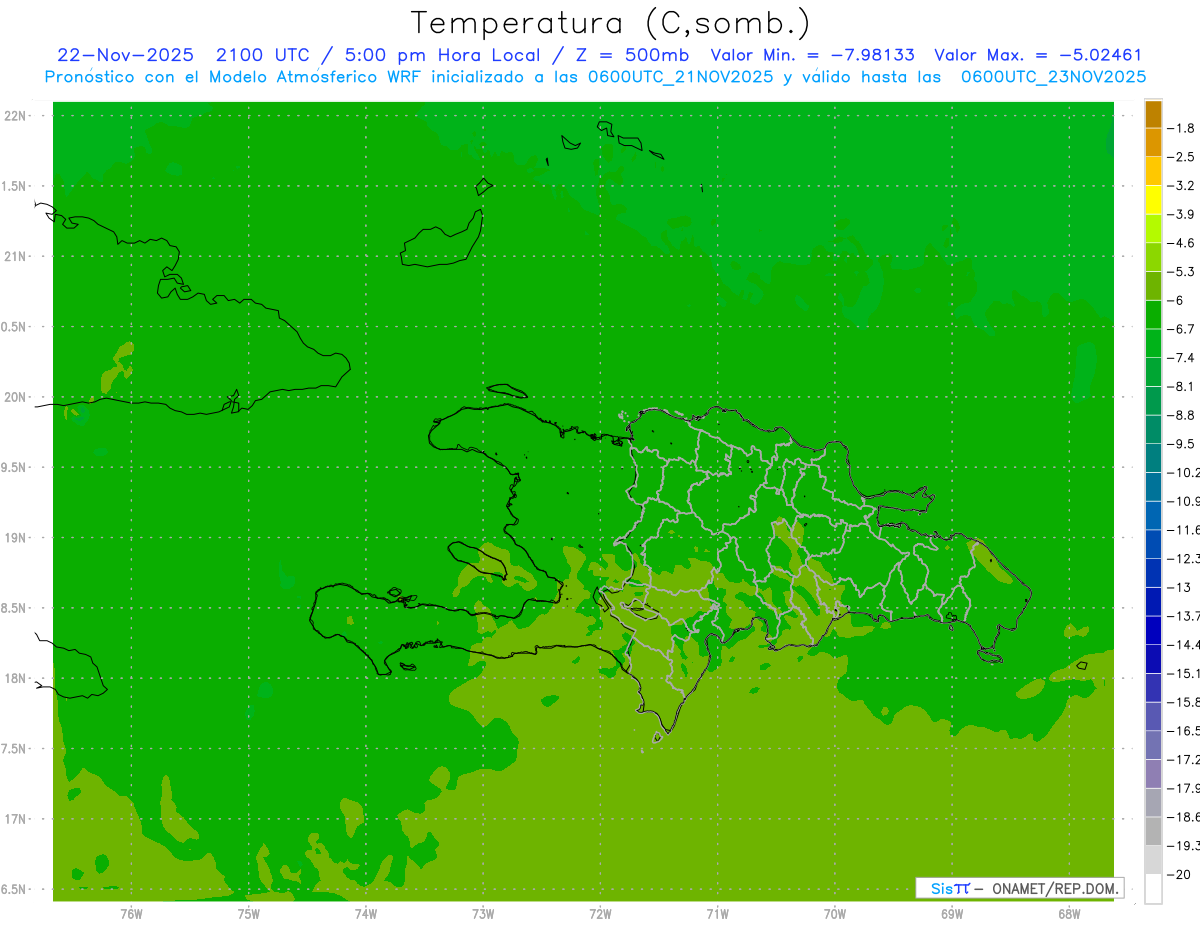This screenshot has width=1200, height=927.
Task: Click the 75W longitude label
Action: tap(248, 913)
